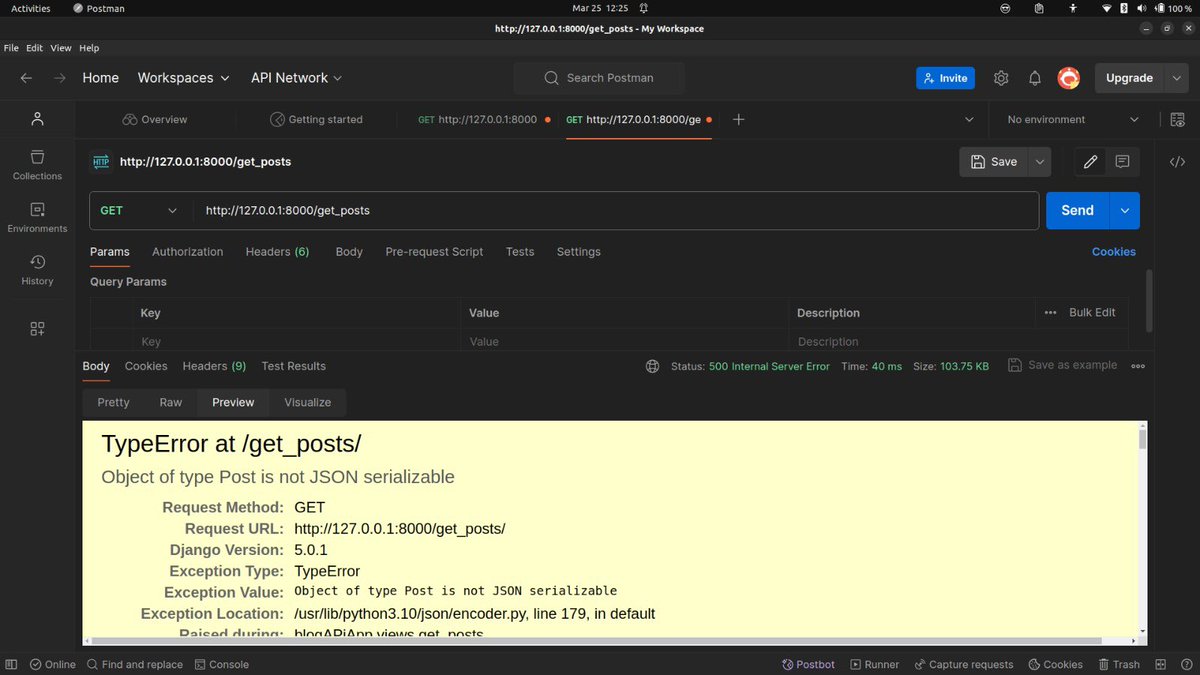
Task: Select the Headers (6) request tab
Action: click(x=277, y=252)
